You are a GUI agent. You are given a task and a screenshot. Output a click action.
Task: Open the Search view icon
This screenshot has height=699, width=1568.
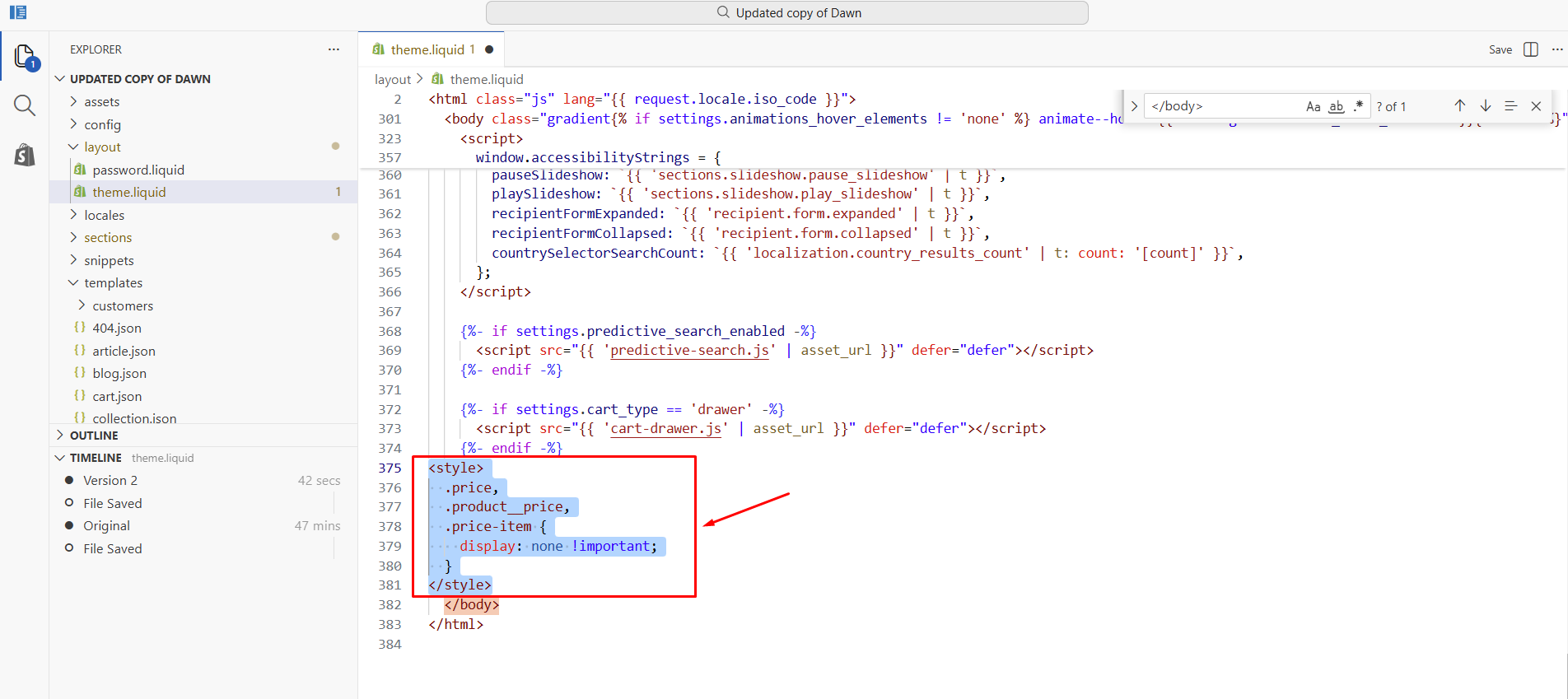point(25,105)
